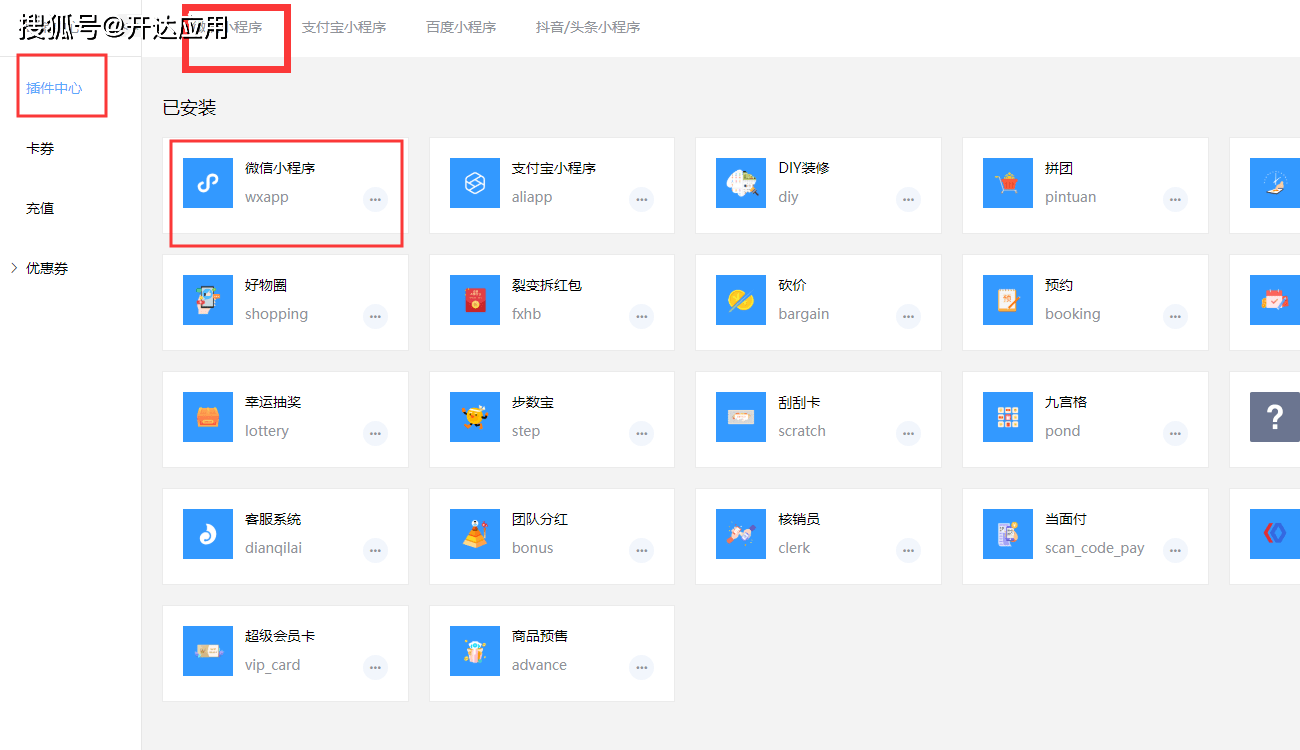Image resolution: width=1300 pixels, height=750 pixels.
Task: Click the 预约 booking plugin icon
Action: click(x=1008, y=300)
